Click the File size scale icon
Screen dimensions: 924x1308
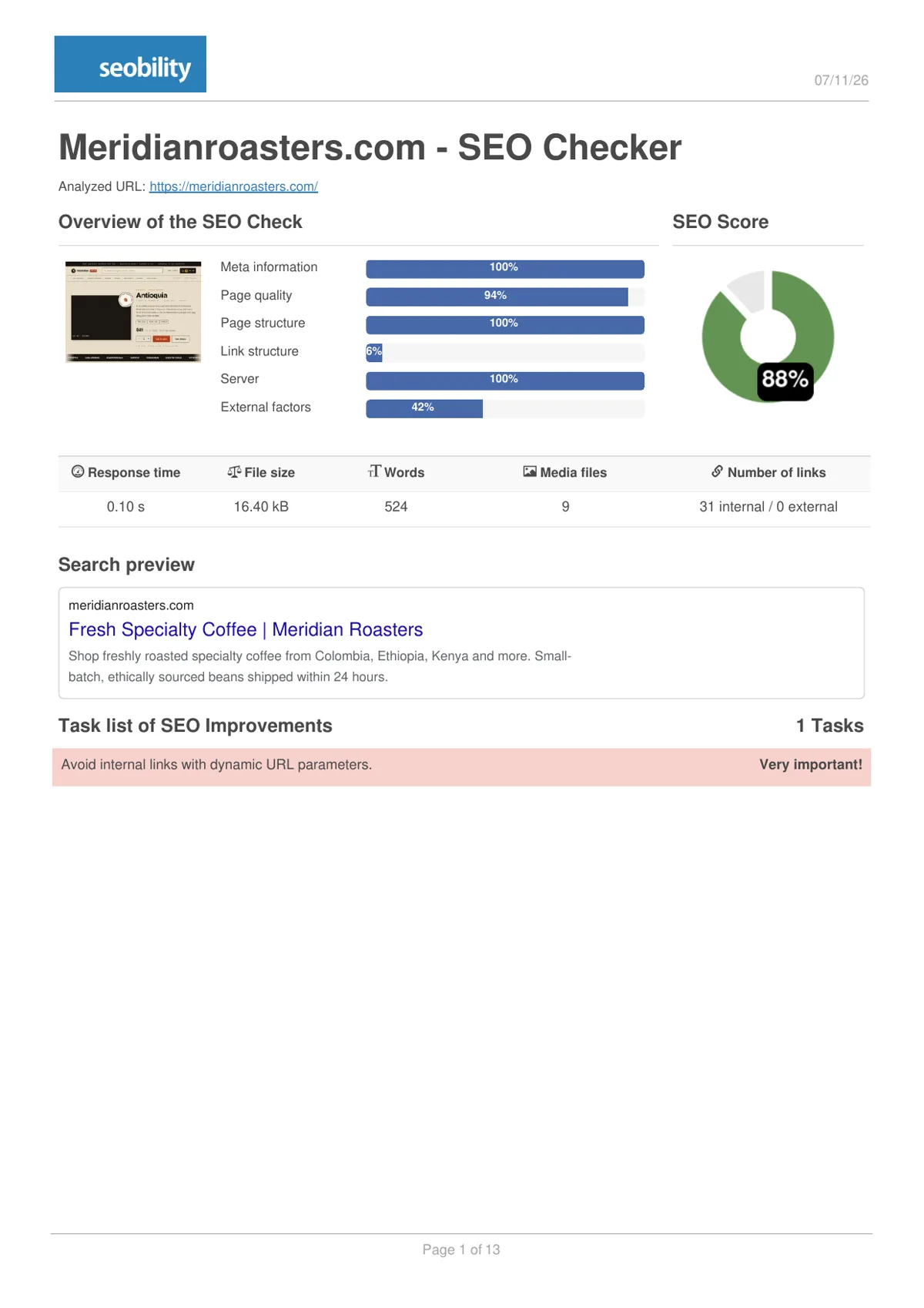234,471
